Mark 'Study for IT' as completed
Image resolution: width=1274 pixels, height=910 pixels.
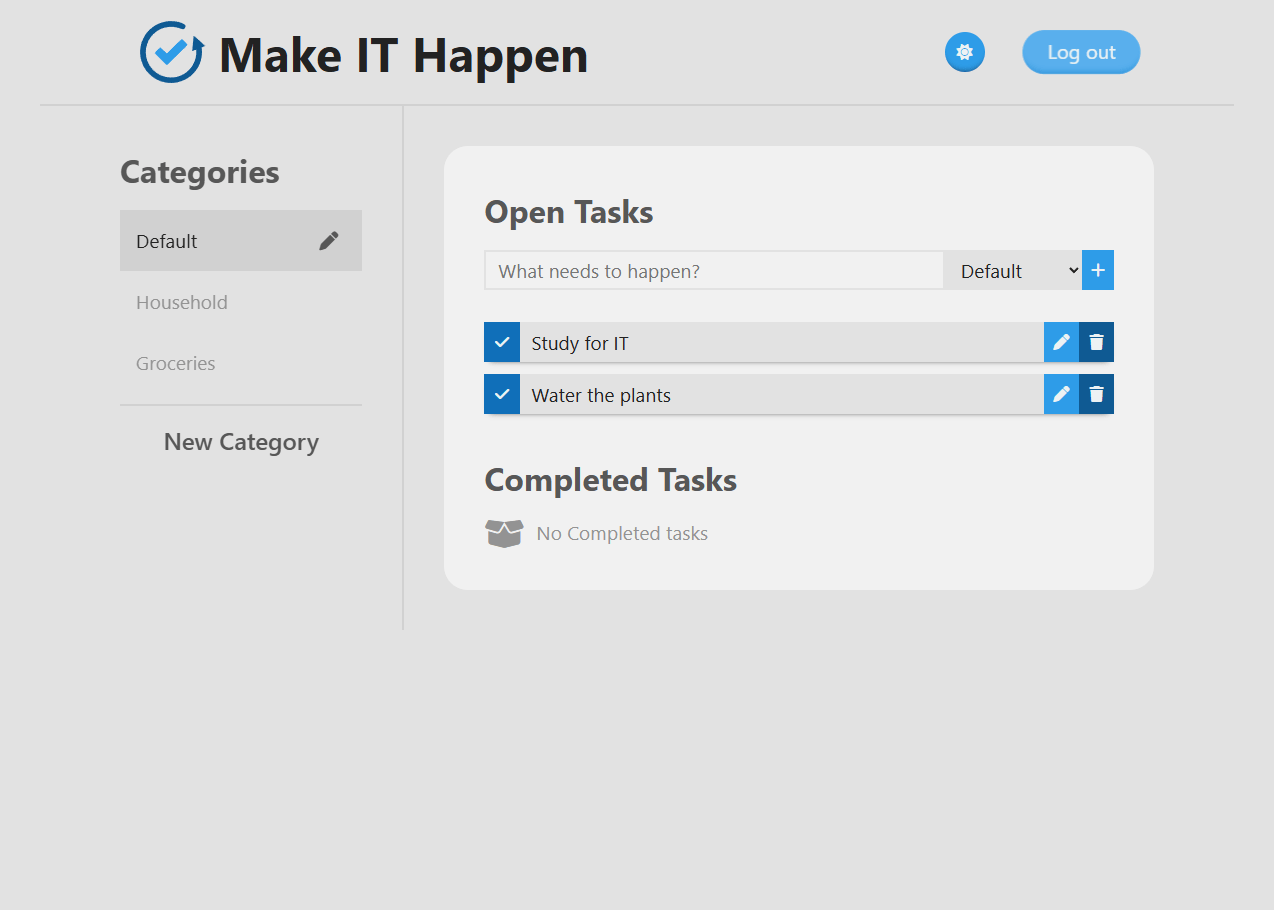tap(501, 342)
